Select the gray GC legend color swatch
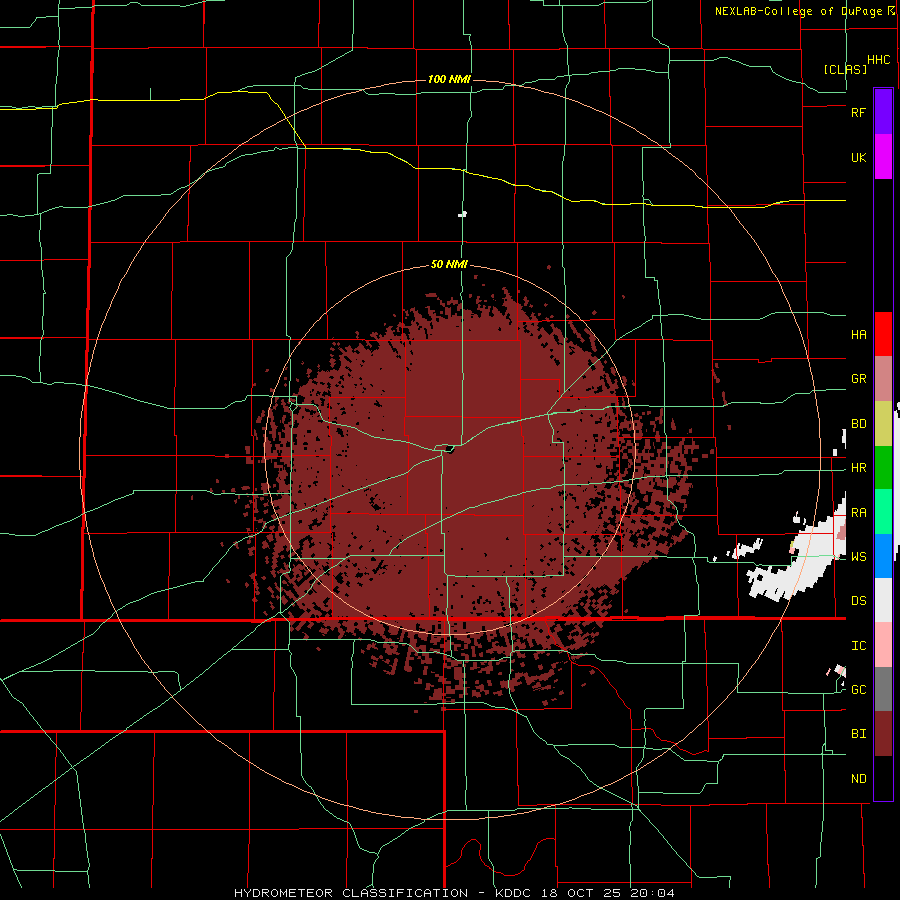The image size is (900, 900). [883, 689]
